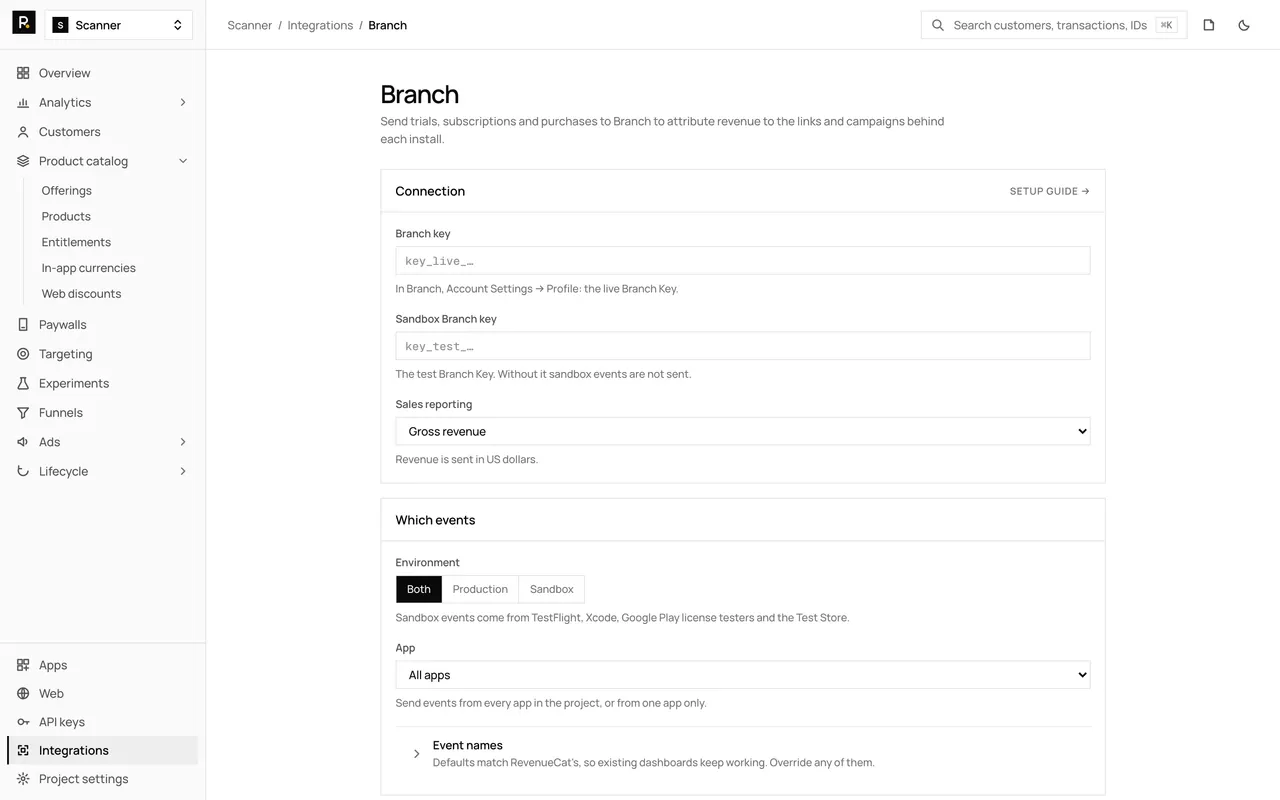Click the Web globe icon
Viewport: 1280px width, 800px height.
[x=23, y=694]
